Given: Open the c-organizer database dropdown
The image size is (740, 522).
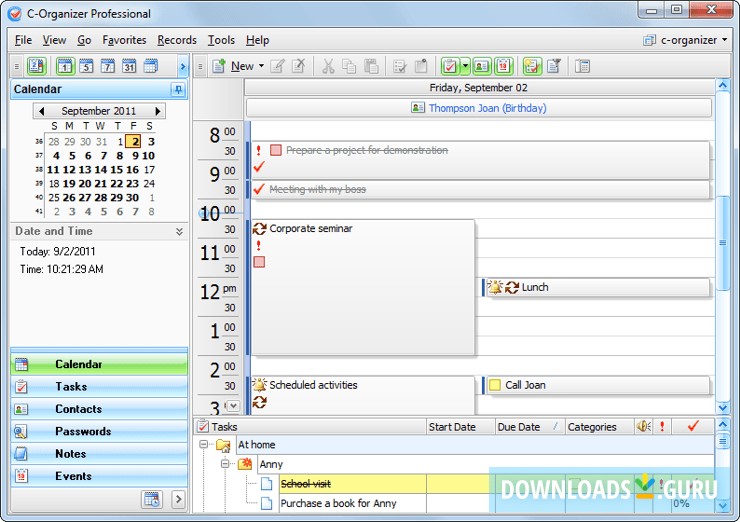Looking at the screenshot, I should pyautogui.click(x=685, y=40).
